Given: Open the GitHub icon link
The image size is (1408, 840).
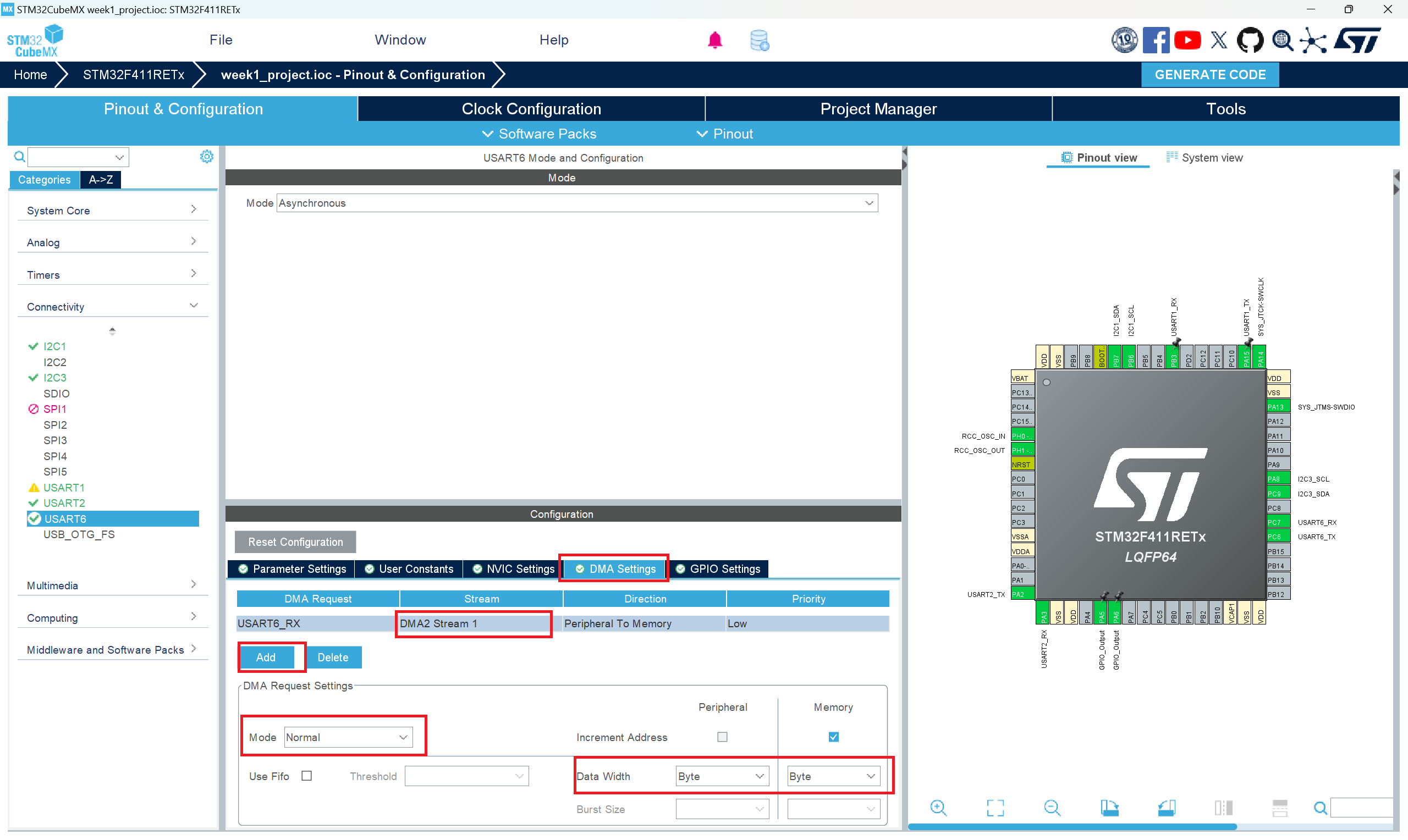Looking at the screenshot, I should (1250, 40).
